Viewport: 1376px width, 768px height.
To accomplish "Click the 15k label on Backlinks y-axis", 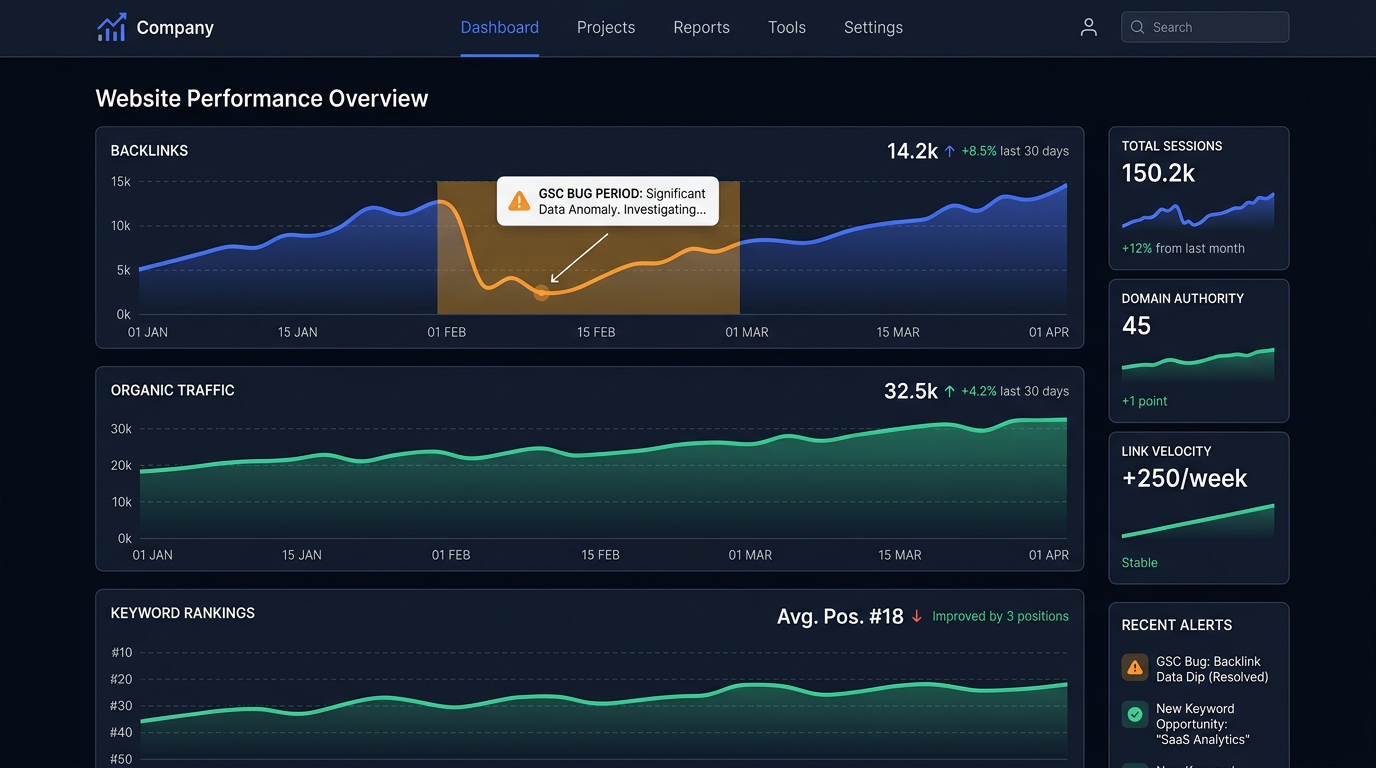I will coord(121,182).
